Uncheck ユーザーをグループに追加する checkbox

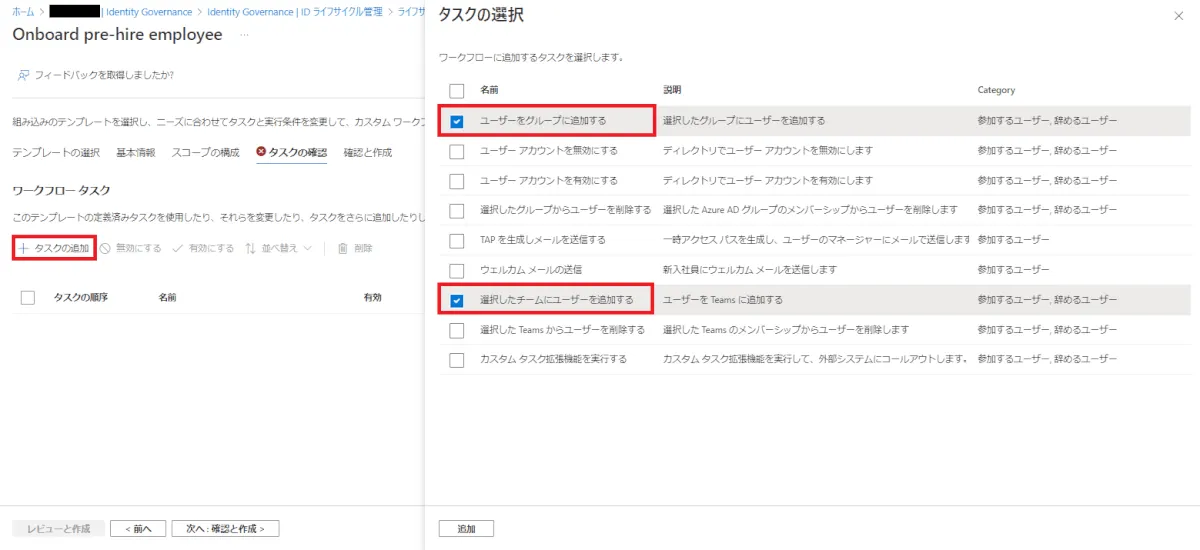click(457, 121)
